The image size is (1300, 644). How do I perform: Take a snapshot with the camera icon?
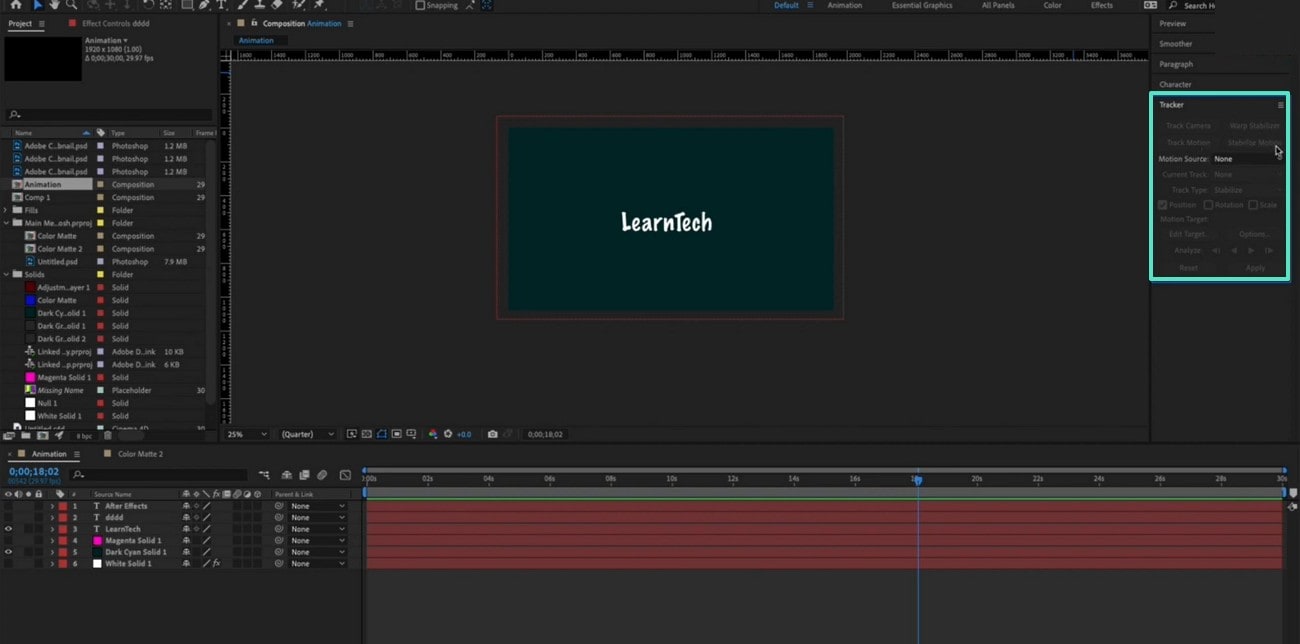coord(493,434)
